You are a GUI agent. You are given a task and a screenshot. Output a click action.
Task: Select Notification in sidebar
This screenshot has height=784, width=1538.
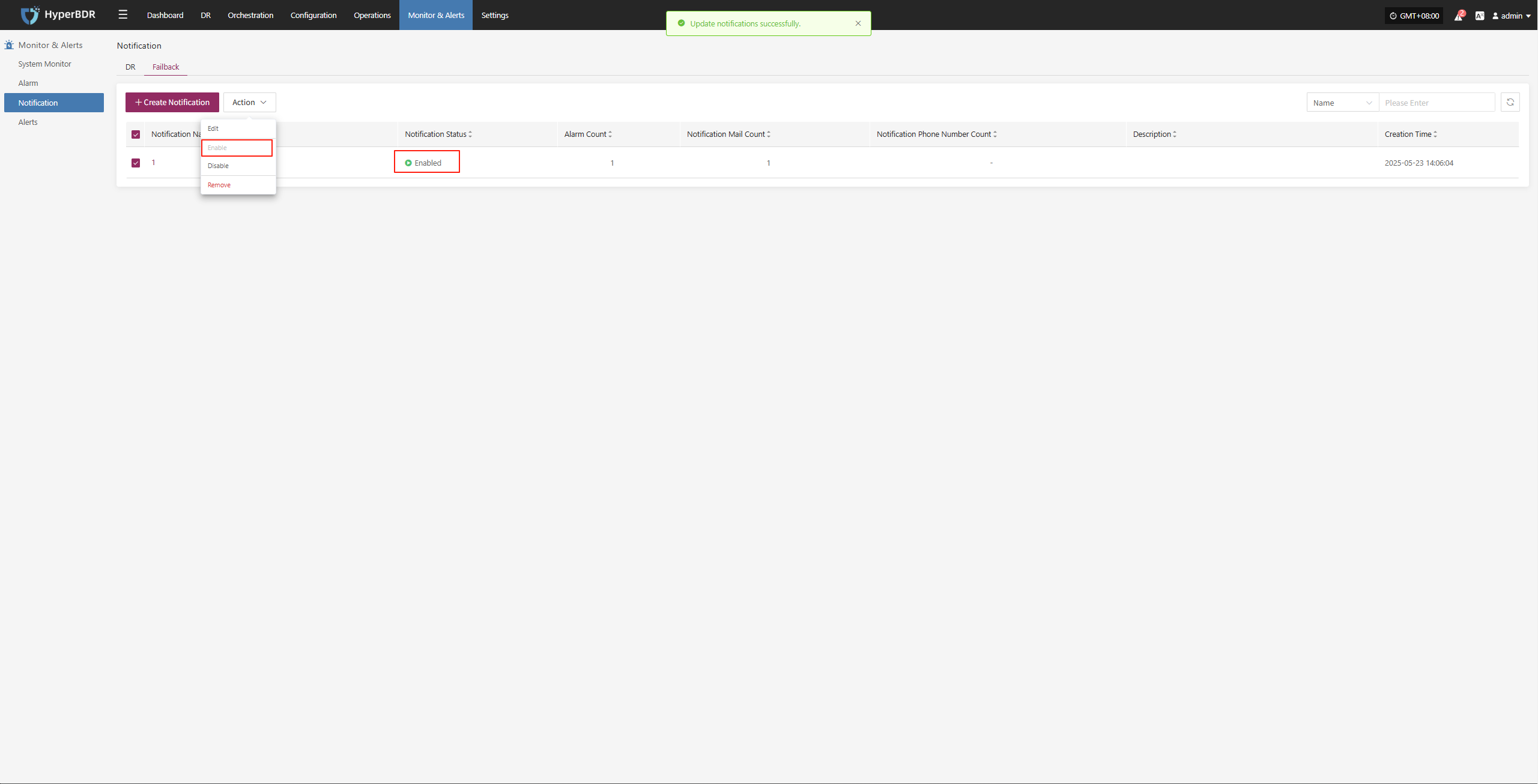[x=54, y=103]
